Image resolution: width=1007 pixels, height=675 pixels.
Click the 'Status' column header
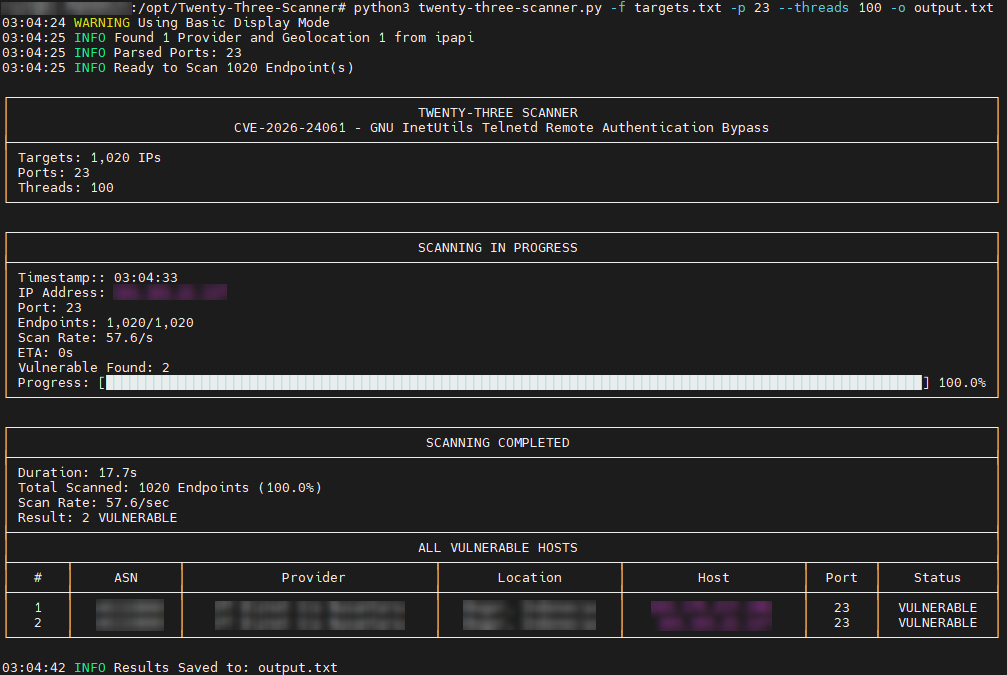938,577
